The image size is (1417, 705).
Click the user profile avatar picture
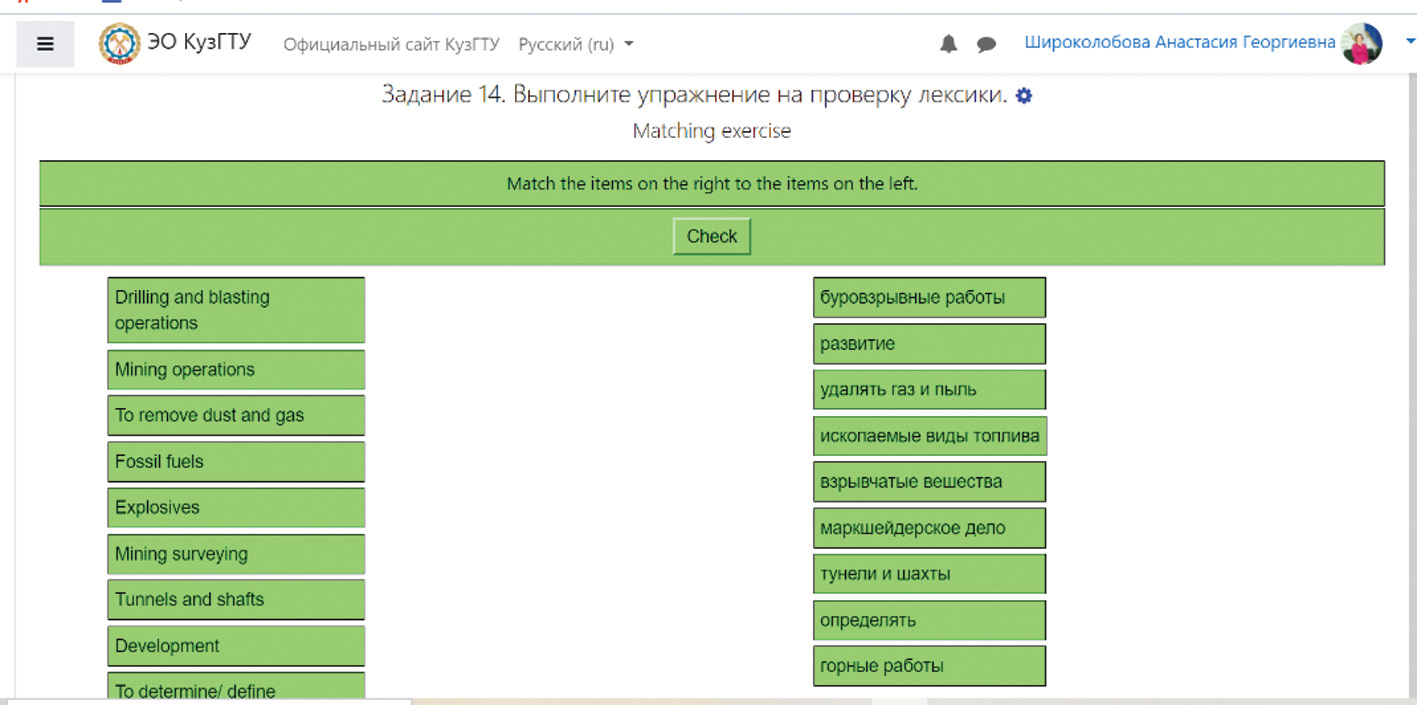click(1361, 44)
